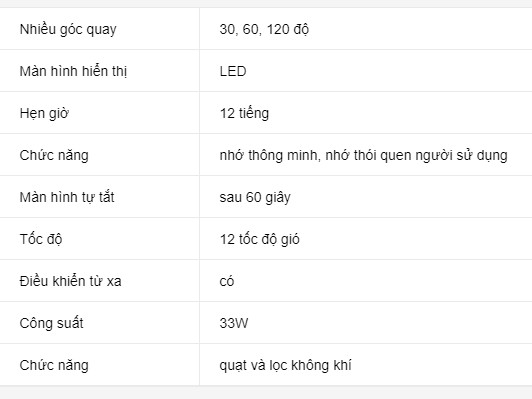This screenshot has height=399, width=532.
Task: Click the "Tốc độ" label
Action: click(41, 239)
